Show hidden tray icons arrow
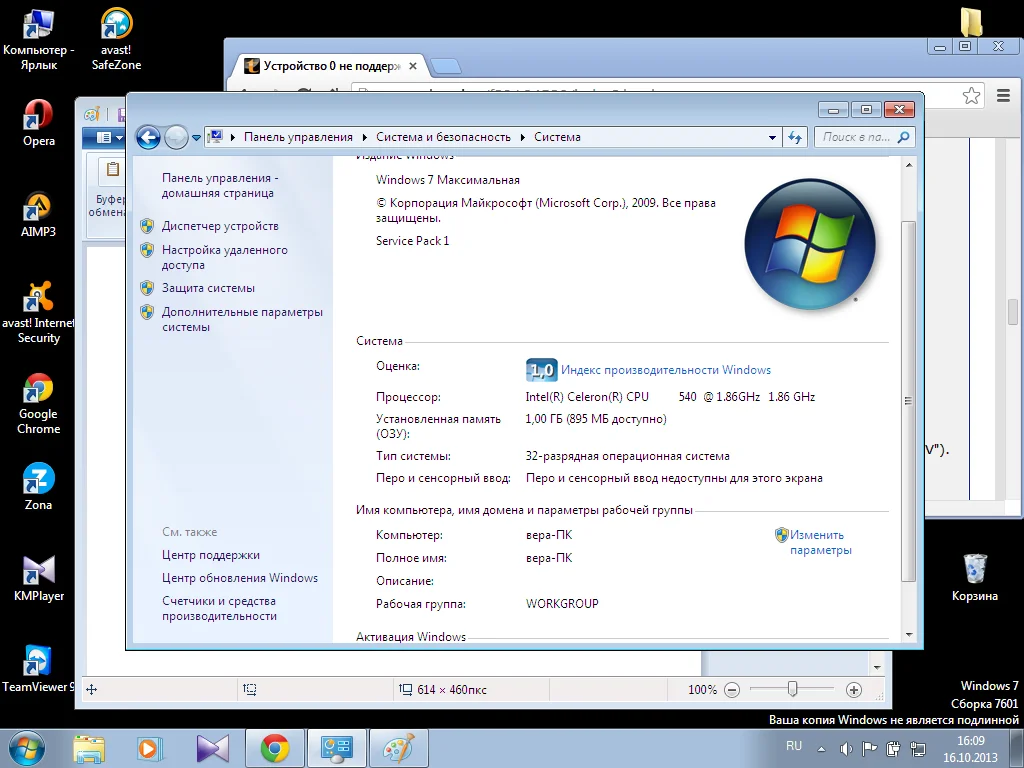This screenshot has width=1024, height=768. point(822,748)
